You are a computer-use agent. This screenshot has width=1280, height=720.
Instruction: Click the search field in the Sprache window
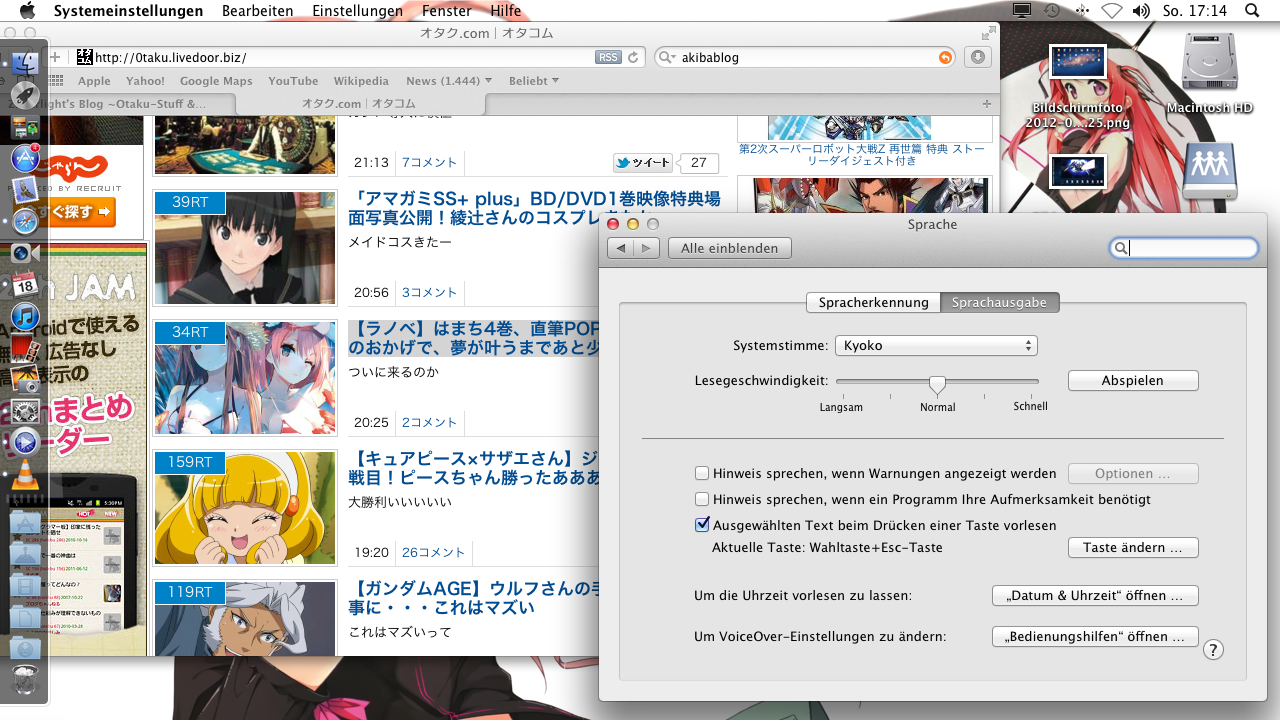pos(1184,248)
